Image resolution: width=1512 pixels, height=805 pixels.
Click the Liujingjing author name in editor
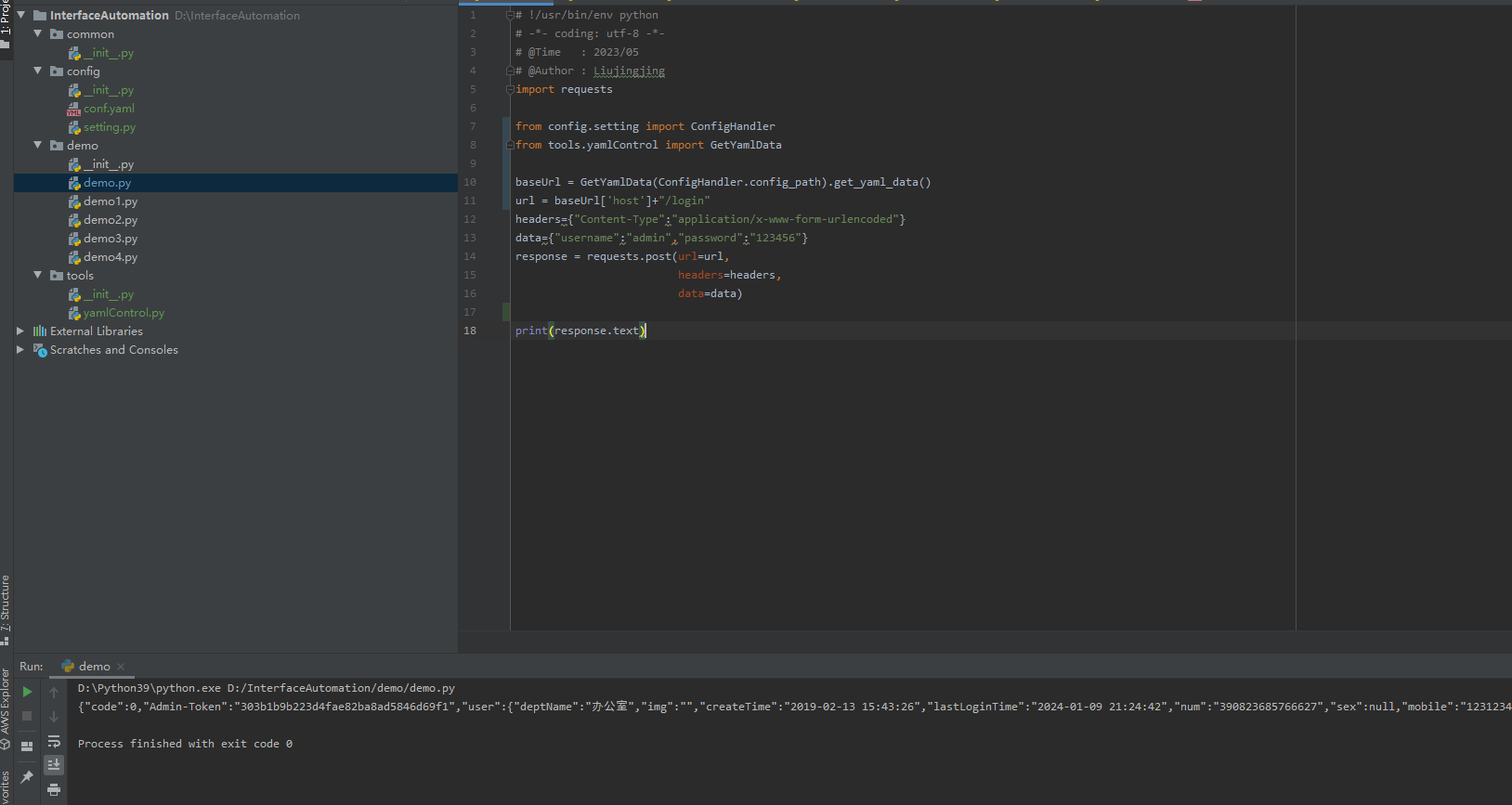point(630,71)
